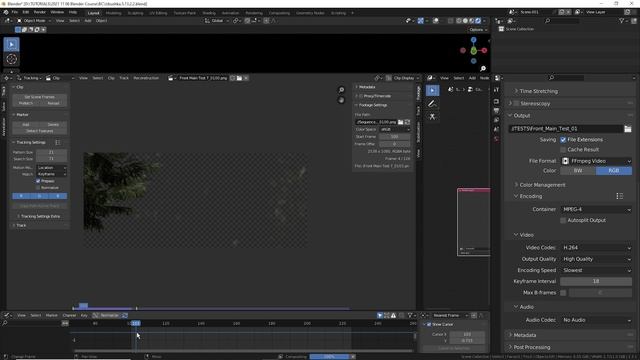640x360 pixels.
Task: Open the Encoding Speed dropdown
Action: pos(596,270)
